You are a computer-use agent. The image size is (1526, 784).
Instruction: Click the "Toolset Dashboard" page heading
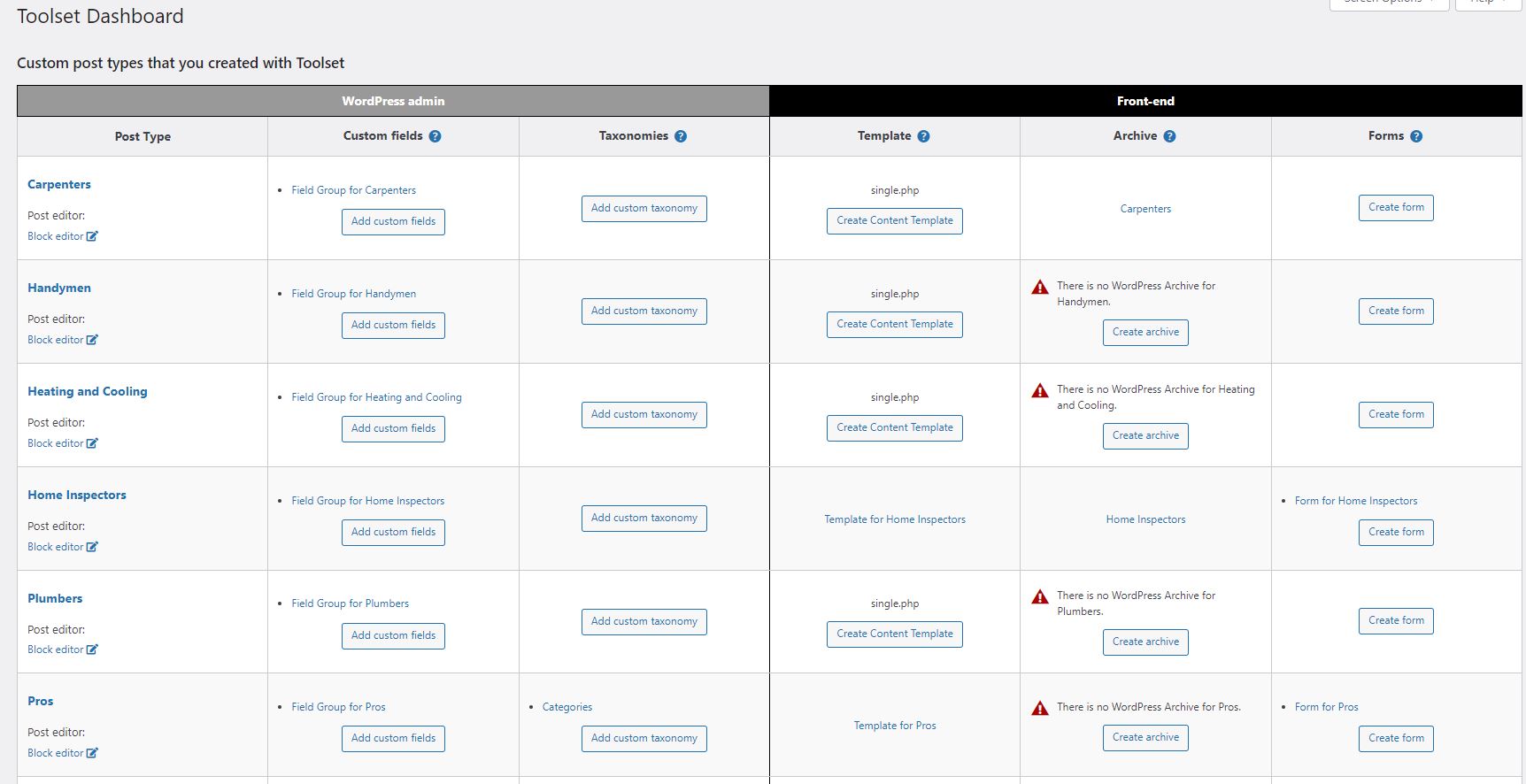[x=100, y=16]
